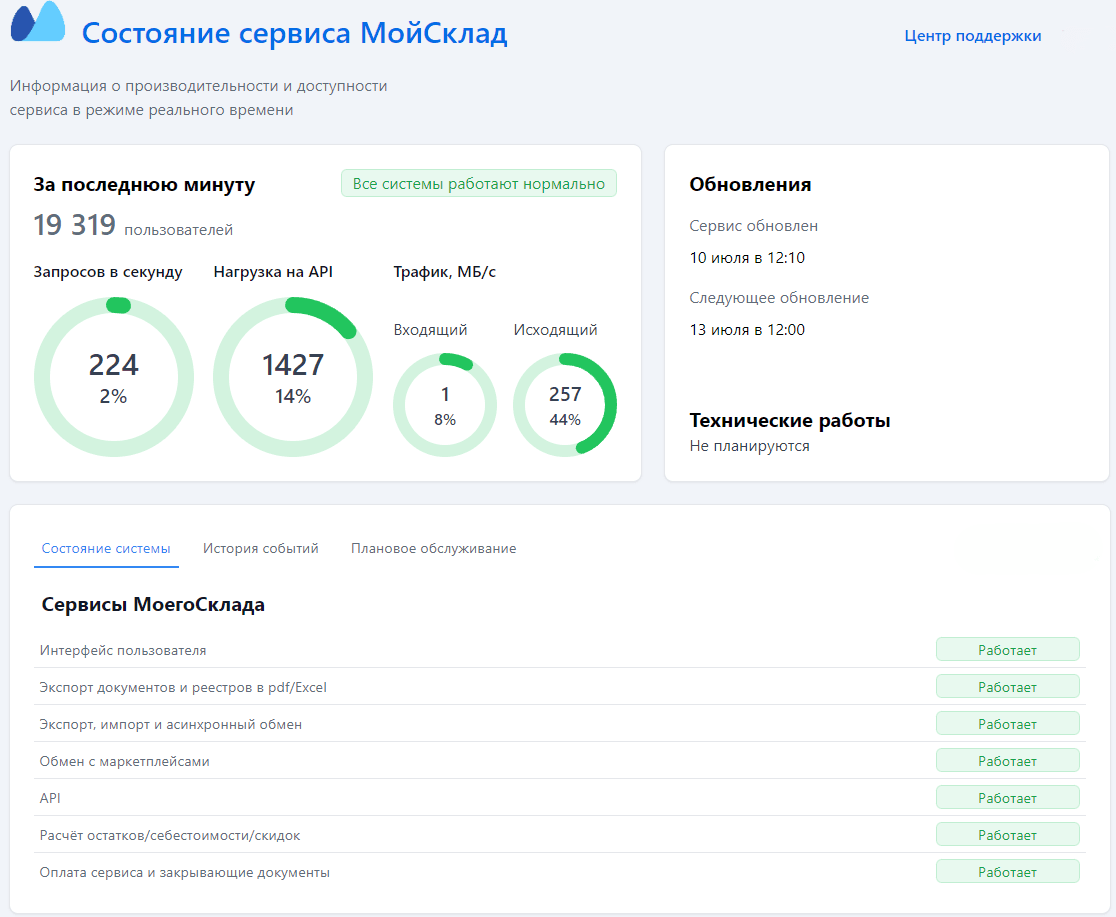Viewport: 1116px width, 917px height.
Task: Click the "Все системы работают нормально" banner
Action: click(478, 183)
